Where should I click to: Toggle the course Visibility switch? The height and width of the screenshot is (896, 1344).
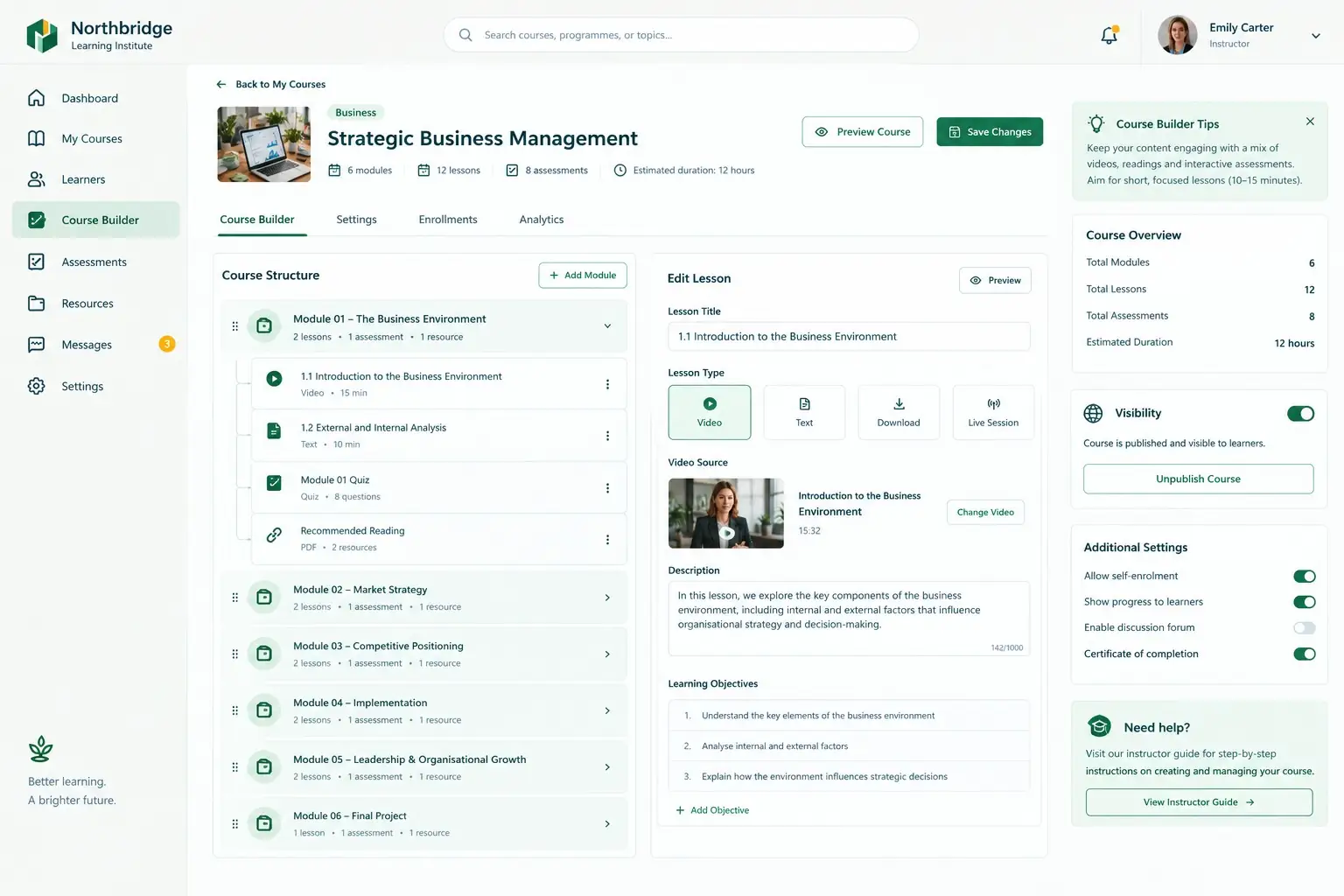[x=1300, y=414]
